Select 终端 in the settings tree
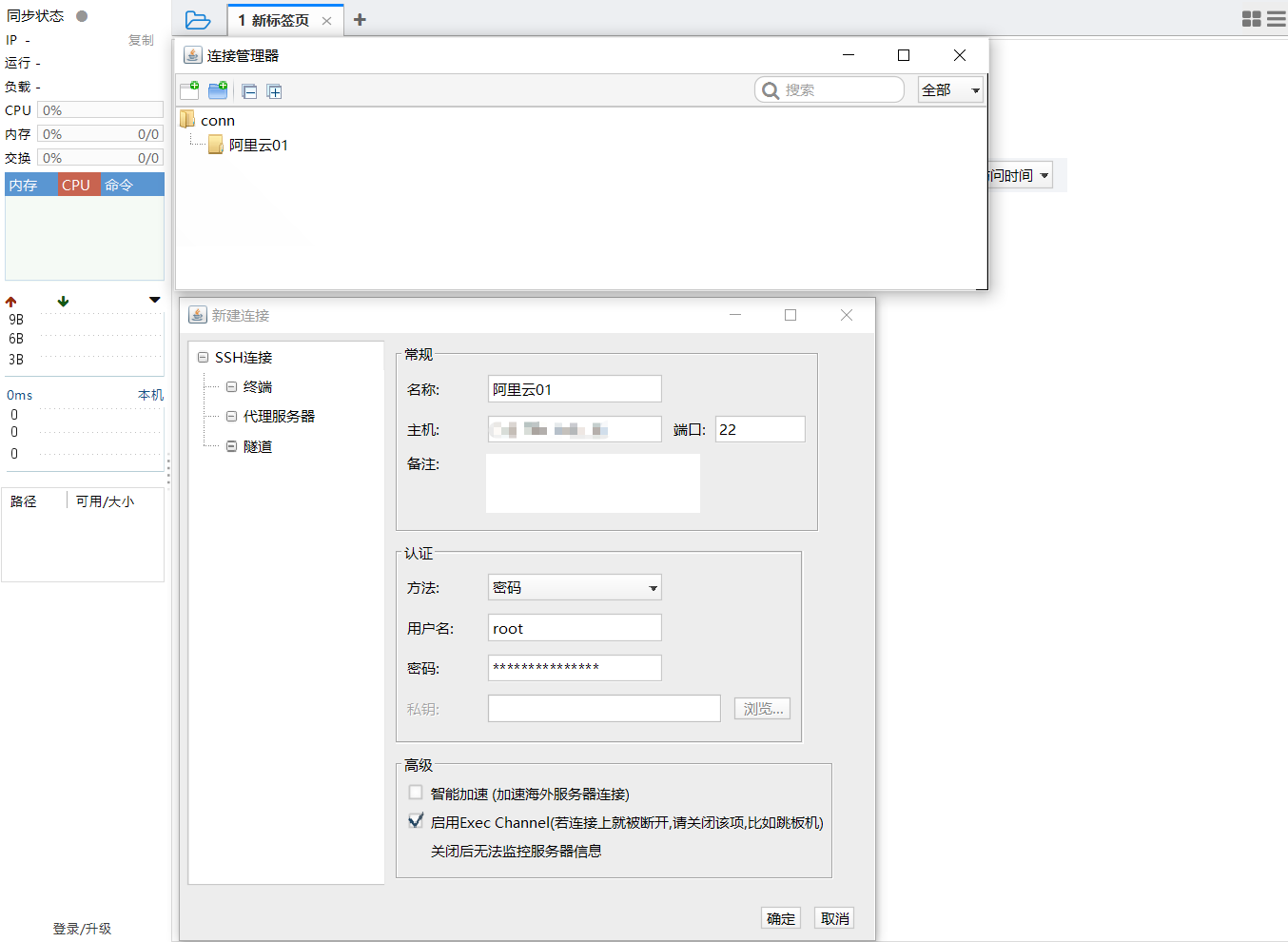 point(258,386)
